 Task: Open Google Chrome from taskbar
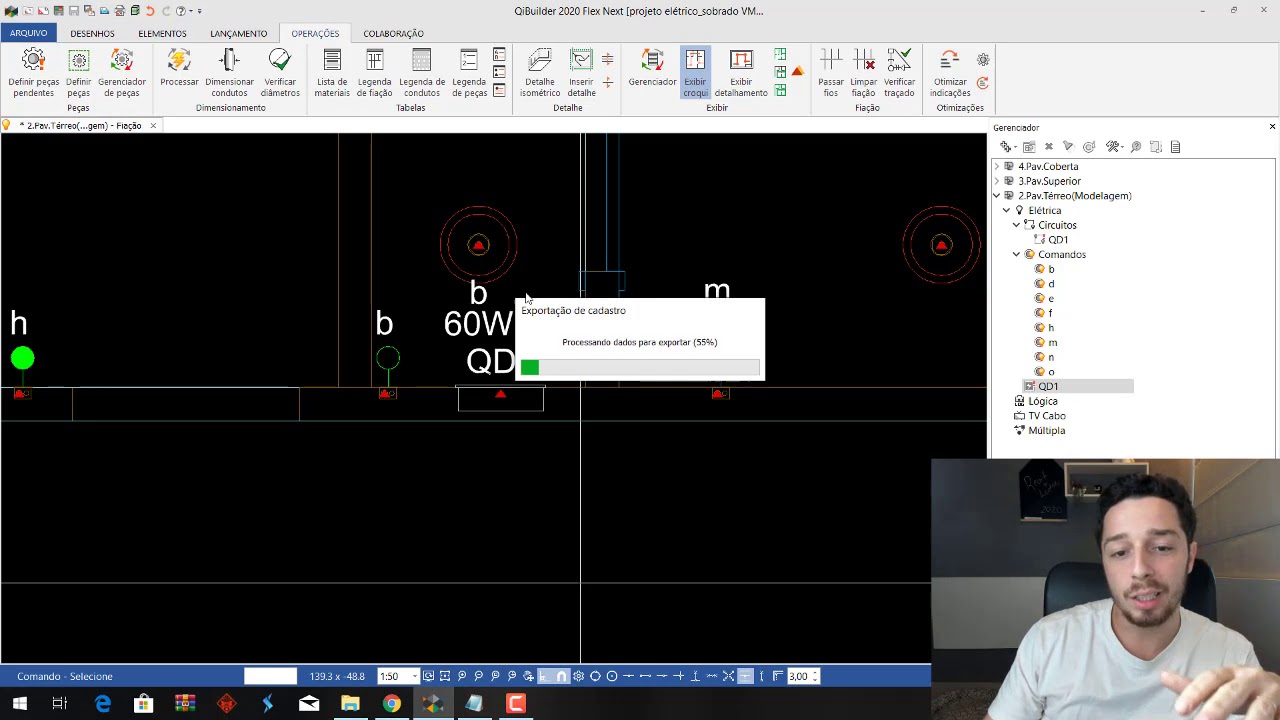pyautogui.click(x=391, y=704)
